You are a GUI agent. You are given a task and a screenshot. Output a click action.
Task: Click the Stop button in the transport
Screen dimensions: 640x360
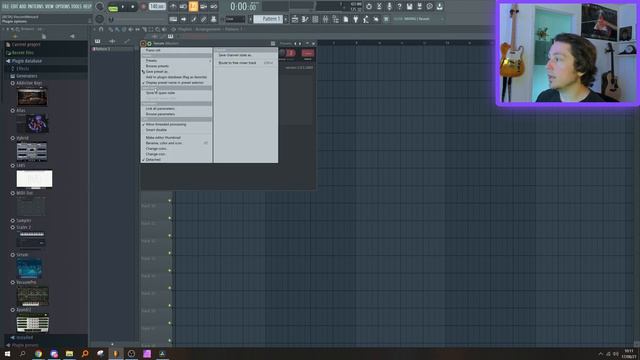click(132, 7)
